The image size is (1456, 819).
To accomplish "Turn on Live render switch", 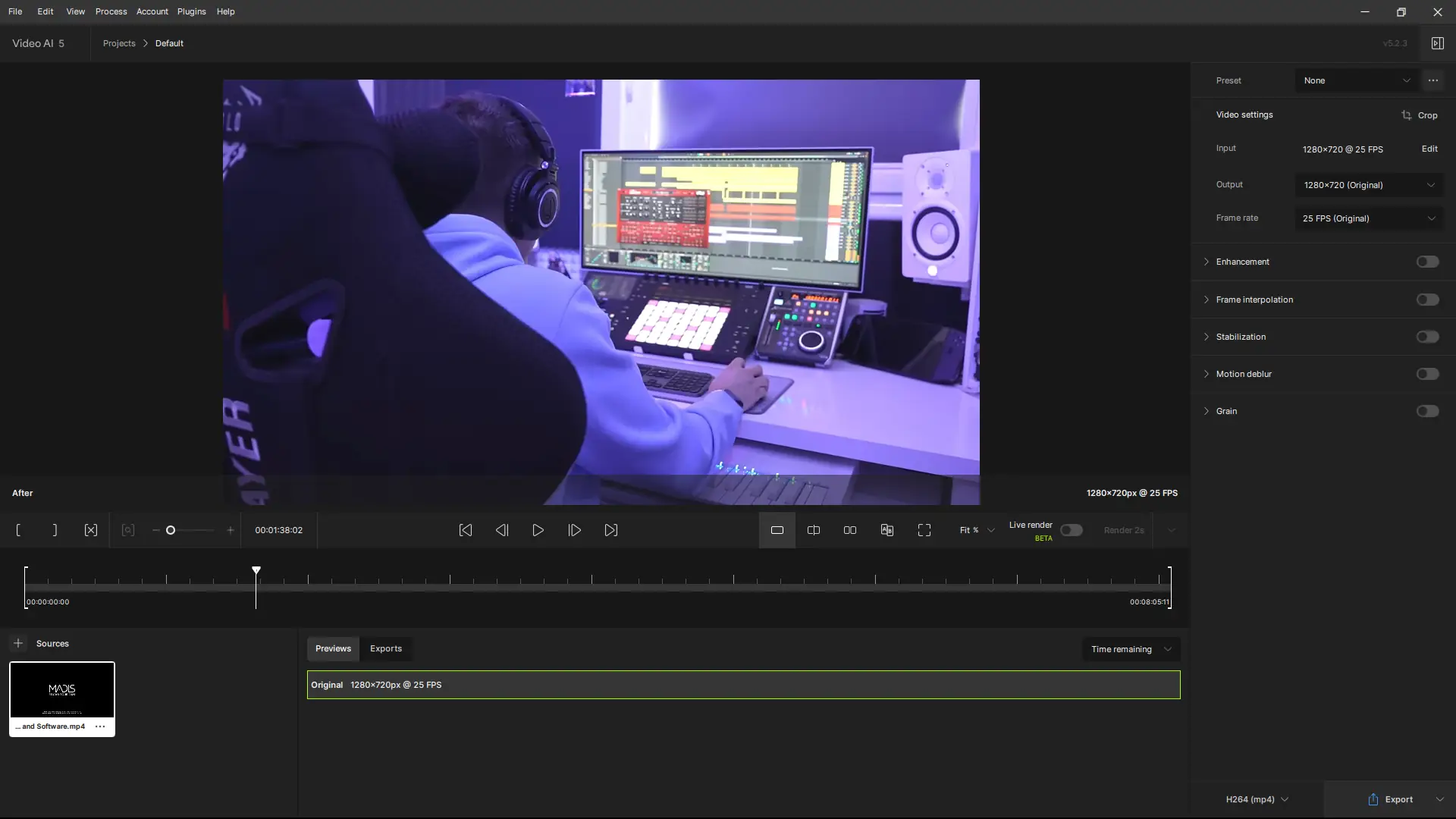I will tap(1071, 530).
